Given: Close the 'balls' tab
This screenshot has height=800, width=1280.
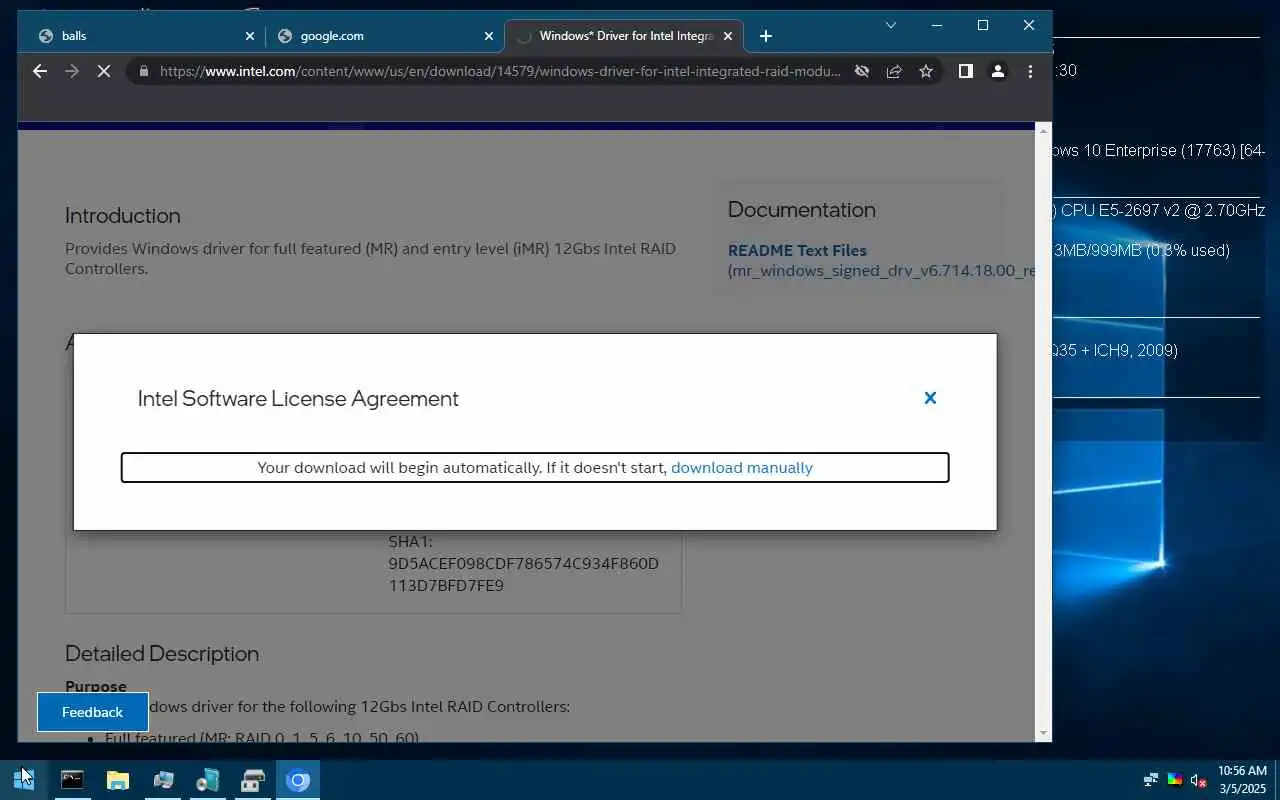Looking at the screenshot, I should point(250,36).
